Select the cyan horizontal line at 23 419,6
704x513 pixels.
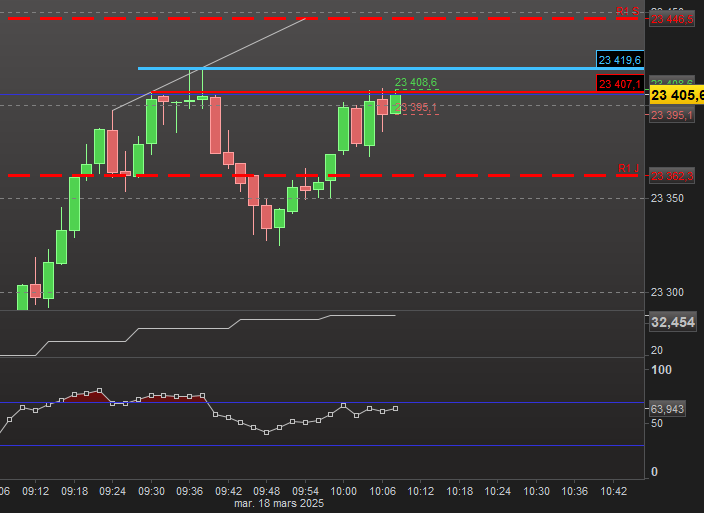(x=391, y=69)
